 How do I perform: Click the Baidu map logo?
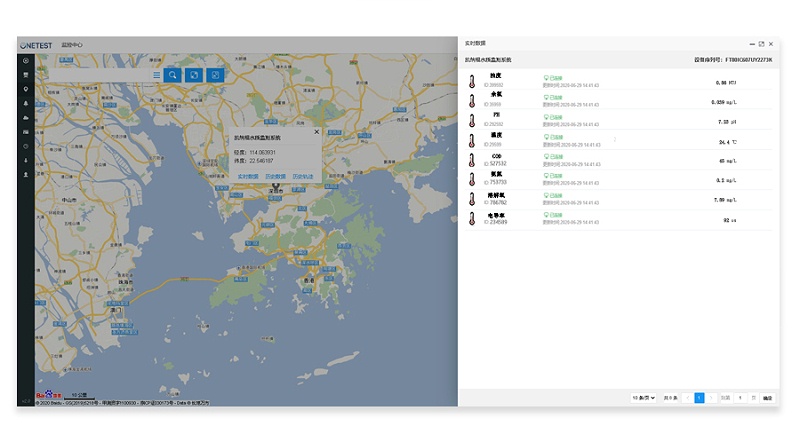48,395
